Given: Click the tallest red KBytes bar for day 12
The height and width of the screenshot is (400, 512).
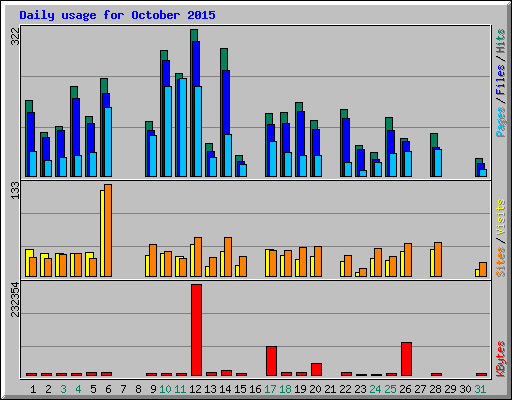Looking at the screenshot, I should (x=196, y=330).
